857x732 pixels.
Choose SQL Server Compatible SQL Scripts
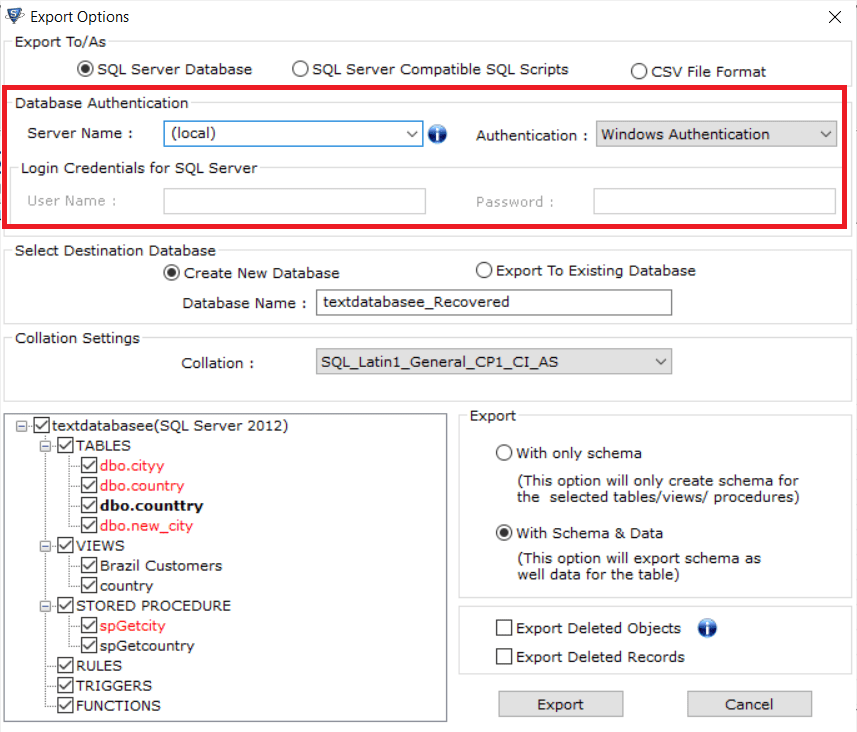tap(300, 69)
